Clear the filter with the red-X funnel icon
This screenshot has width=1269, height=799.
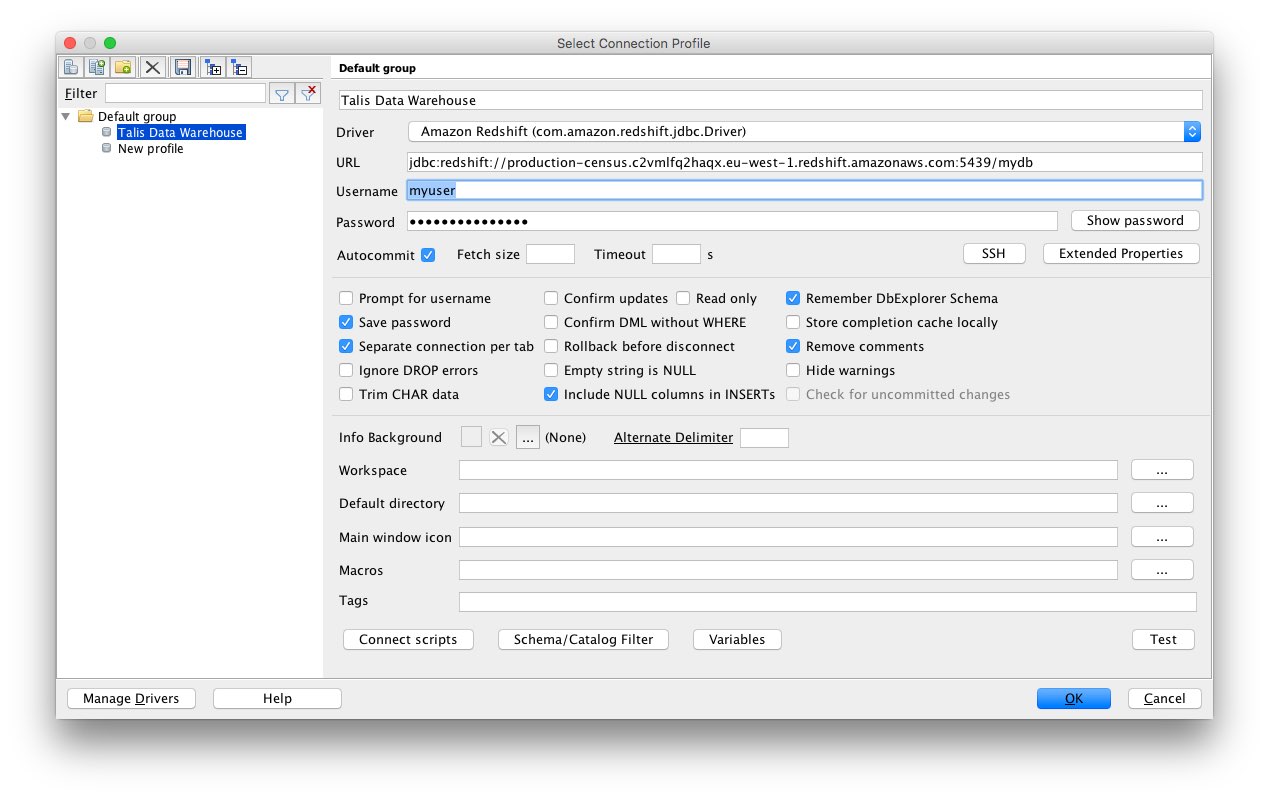pos(307,93)
